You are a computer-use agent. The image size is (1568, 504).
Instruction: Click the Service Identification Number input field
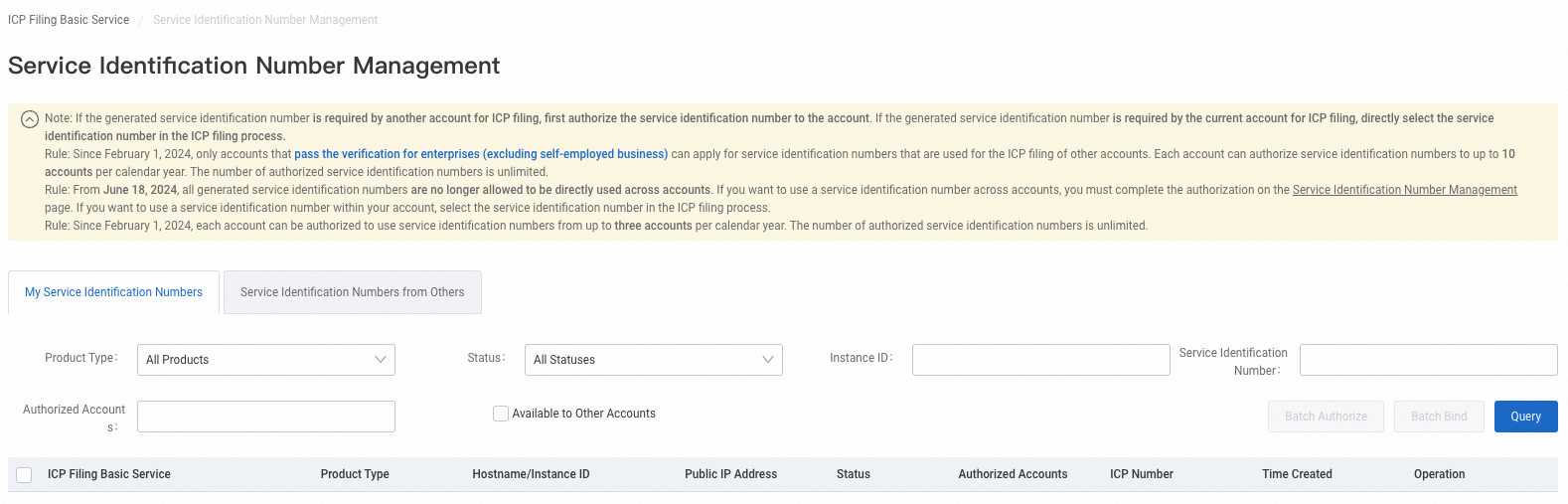(1428, 360)
